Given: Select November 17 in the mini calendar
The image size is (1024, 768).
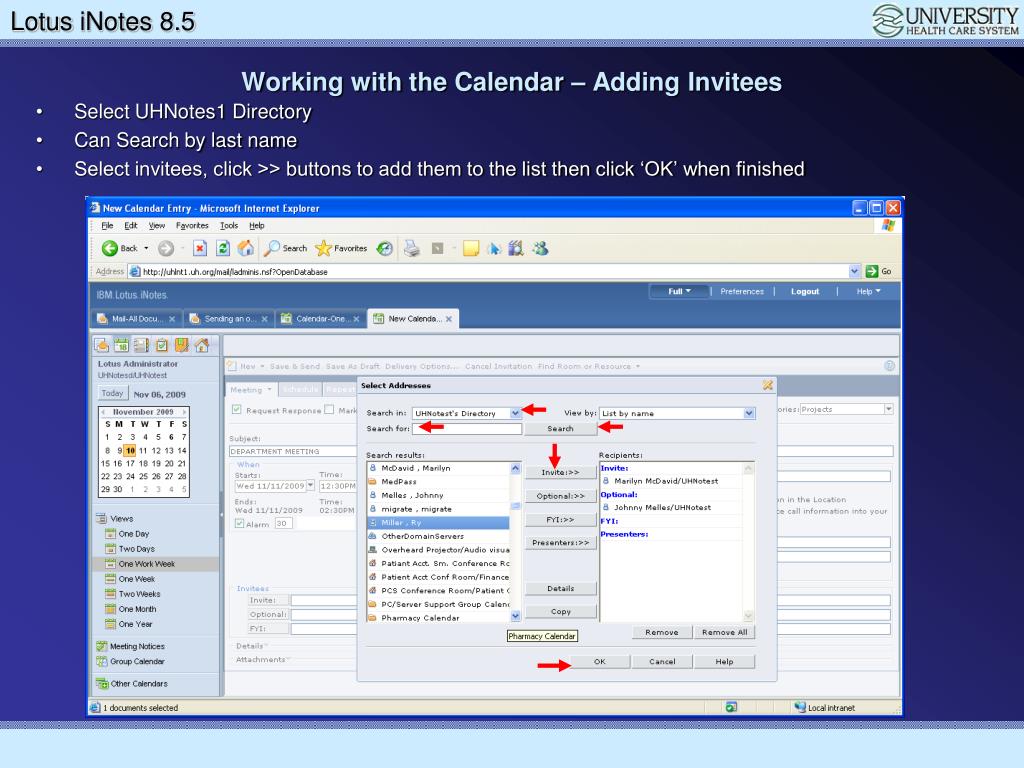Looking at the screenshot, I should [x=131, y=463].
